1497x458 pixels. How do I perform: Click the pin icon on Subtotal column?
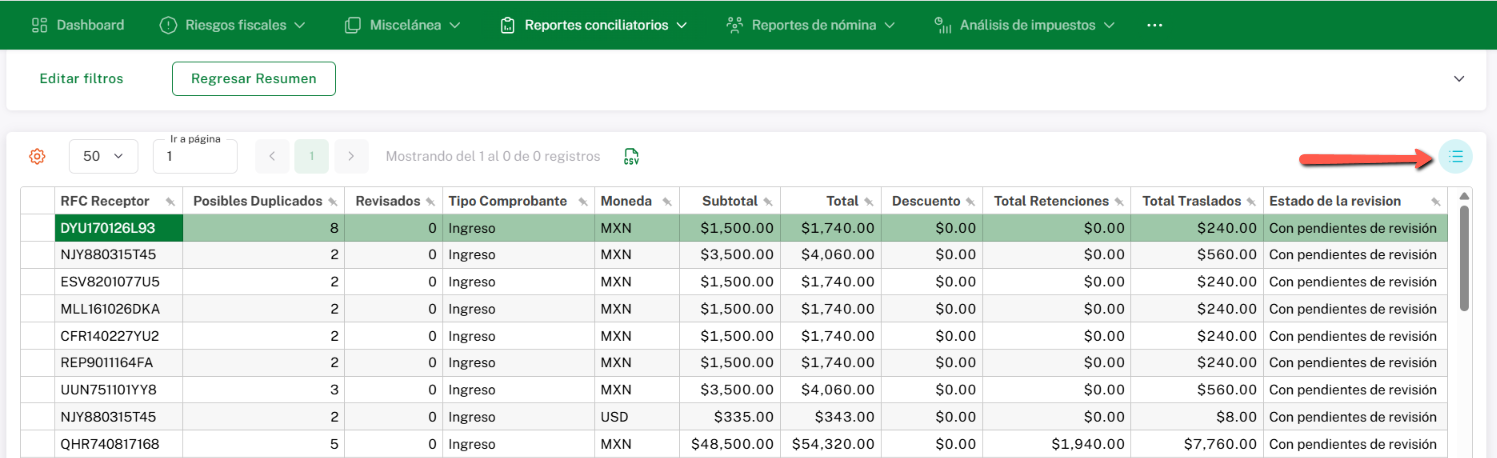(x=767, y=202)
